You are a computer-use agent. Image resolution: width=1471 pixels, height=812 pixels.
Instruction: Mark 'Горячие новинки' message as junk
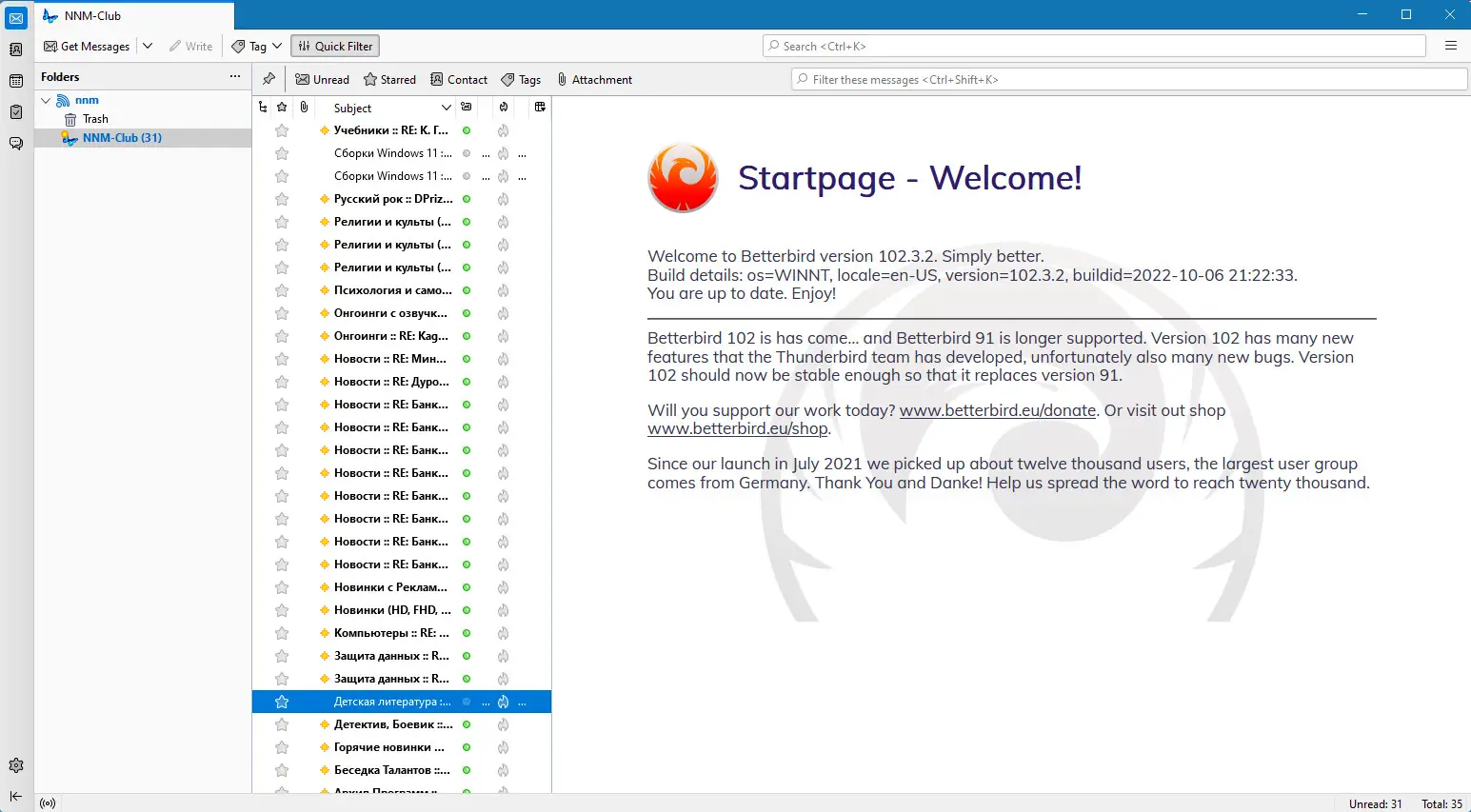point(504,747)
